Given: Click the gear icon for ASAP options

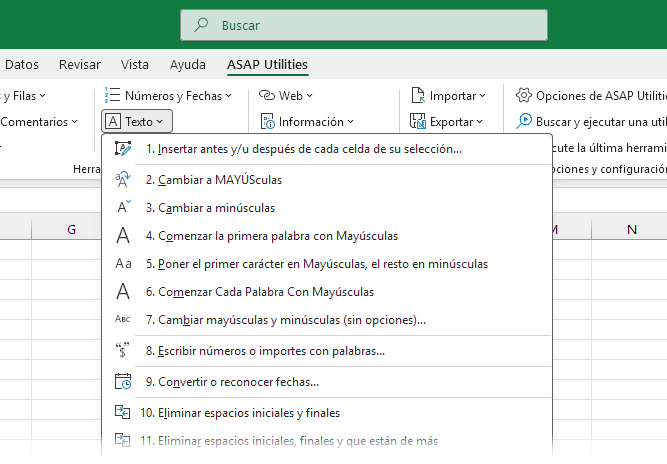Looking at the screenshot, I should [524, 95].
